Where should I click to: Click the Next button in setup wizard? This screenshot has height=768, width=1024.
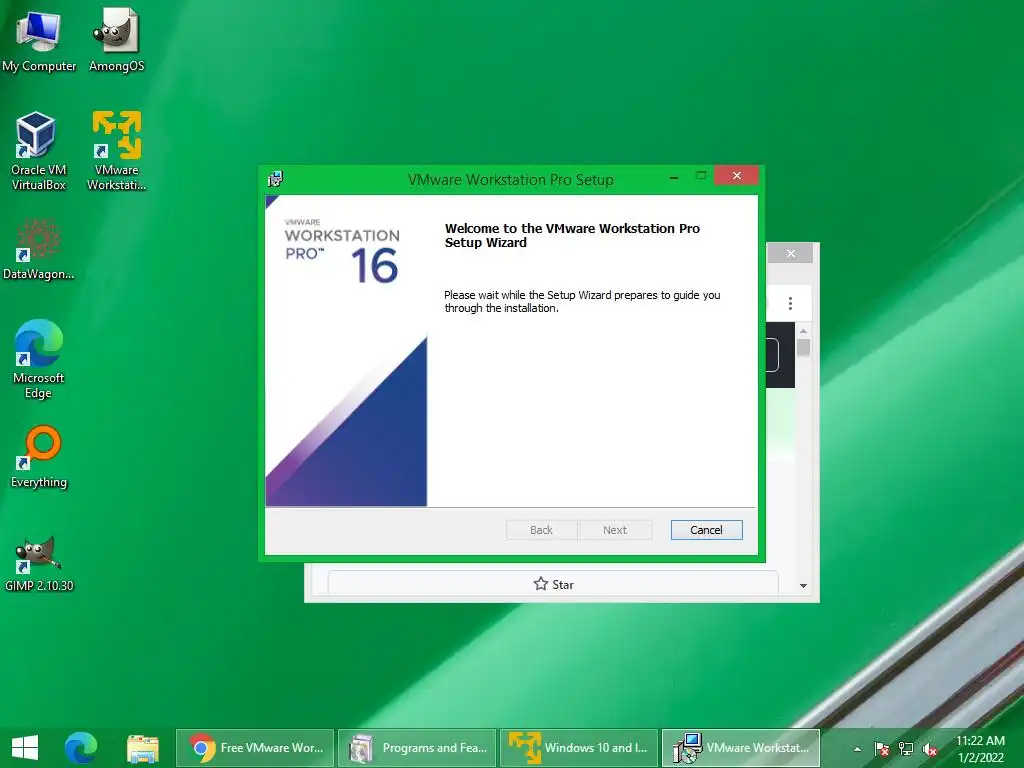(615, 530)
